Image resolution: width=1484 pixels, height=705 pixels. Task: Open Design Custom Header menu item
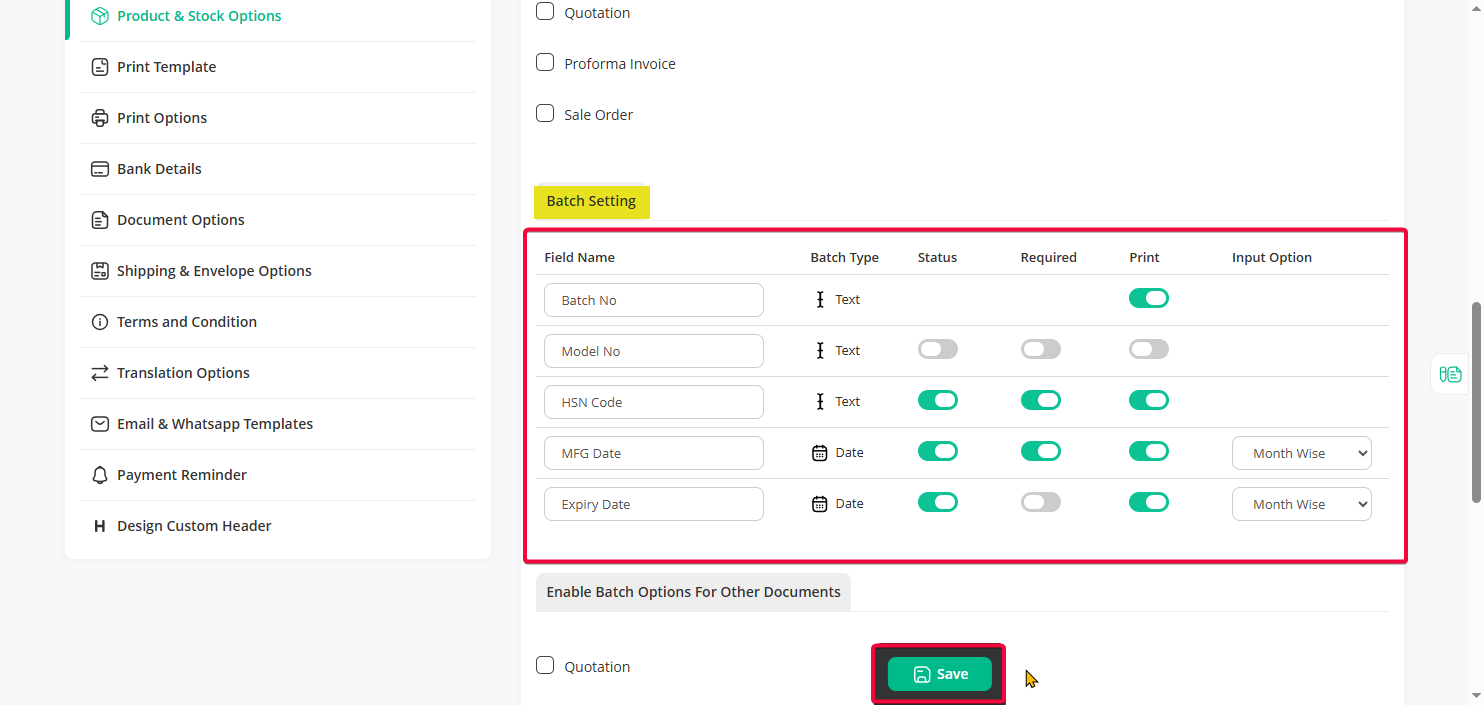point(194,526)
